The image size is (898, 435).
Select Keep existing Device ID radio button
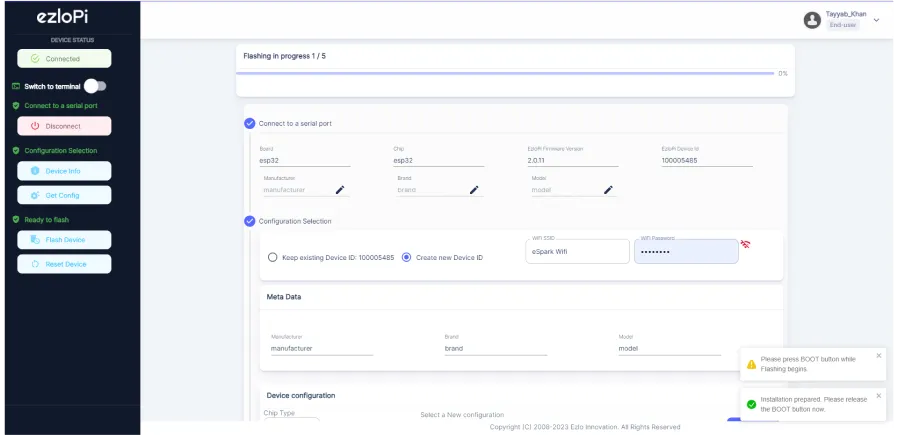(x=273, y=258)
